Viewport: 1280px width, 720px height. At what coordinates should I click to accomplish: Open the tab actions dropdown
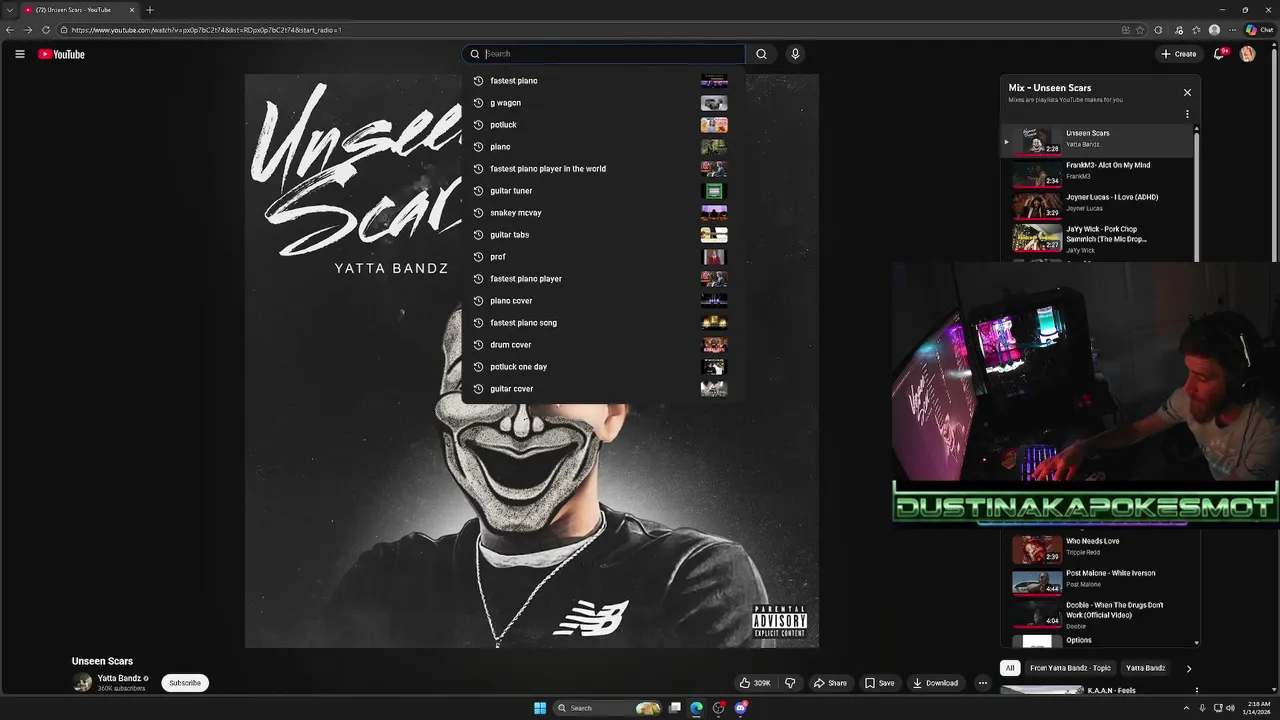[x=9, y=10]
